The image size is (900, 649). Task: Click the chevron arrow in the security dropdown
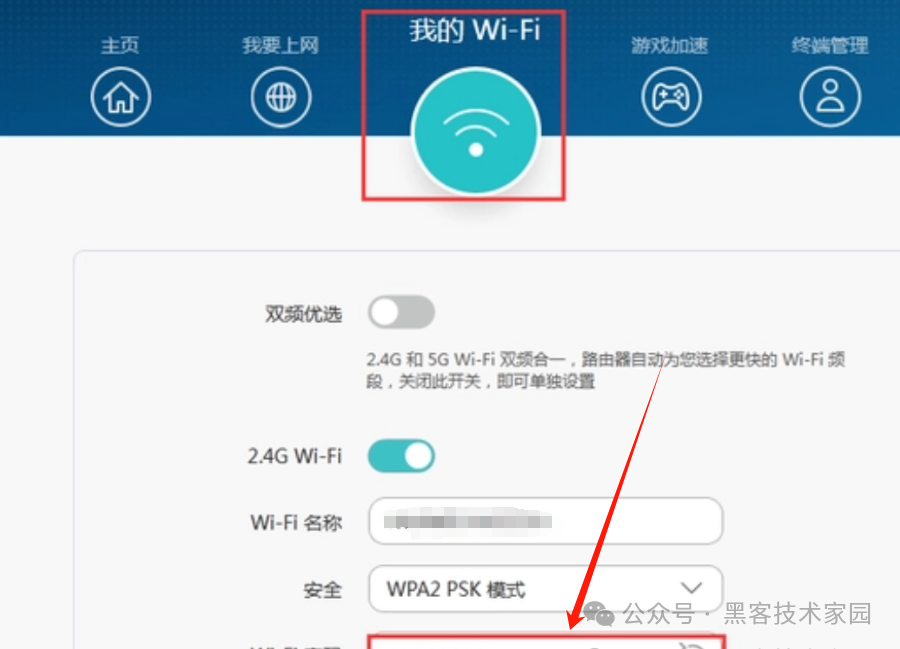click(691, 588)
